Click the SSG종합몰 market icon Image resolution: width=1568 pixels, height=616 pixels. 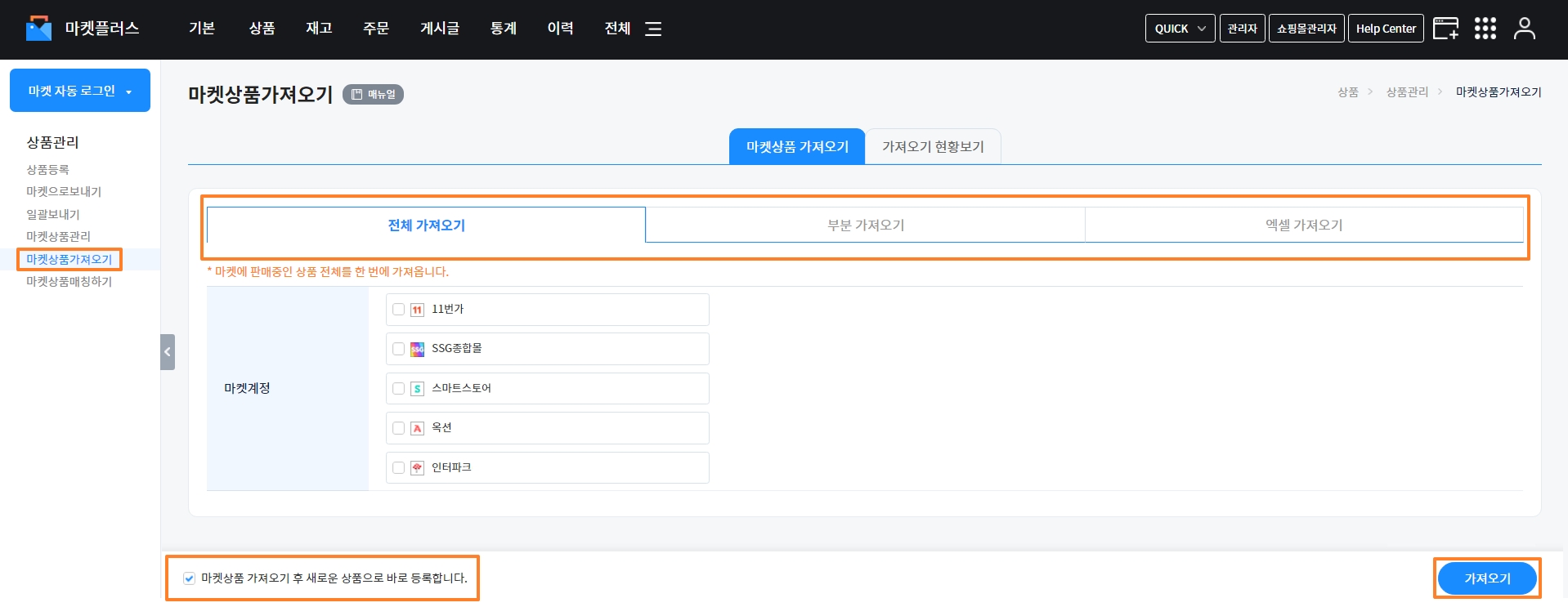(417, 349)
